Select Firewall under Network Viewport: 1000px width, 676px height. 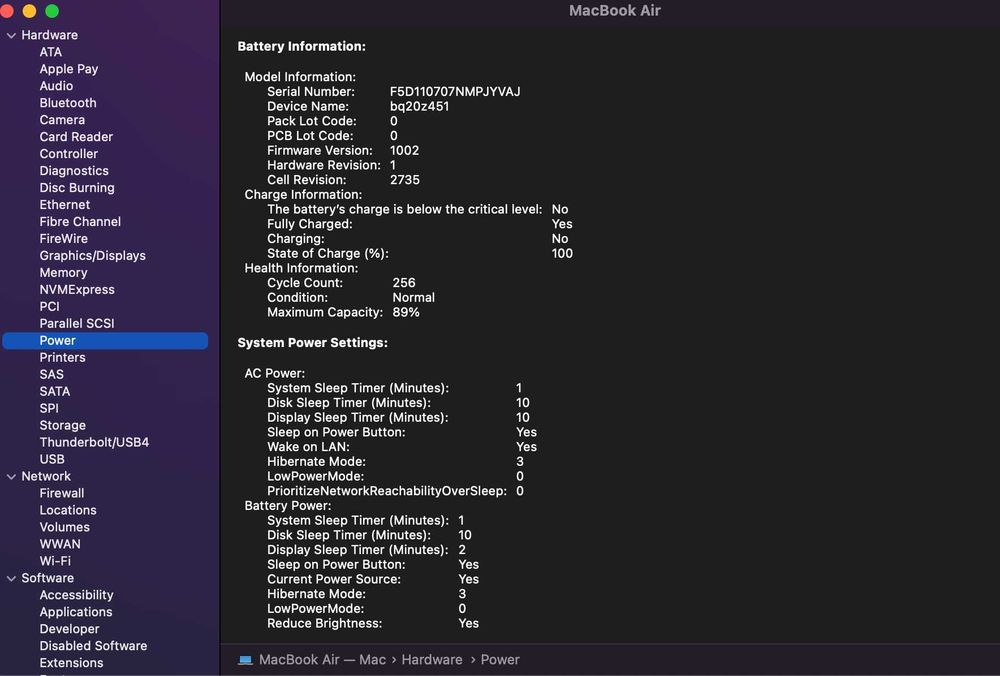(62, 493)
